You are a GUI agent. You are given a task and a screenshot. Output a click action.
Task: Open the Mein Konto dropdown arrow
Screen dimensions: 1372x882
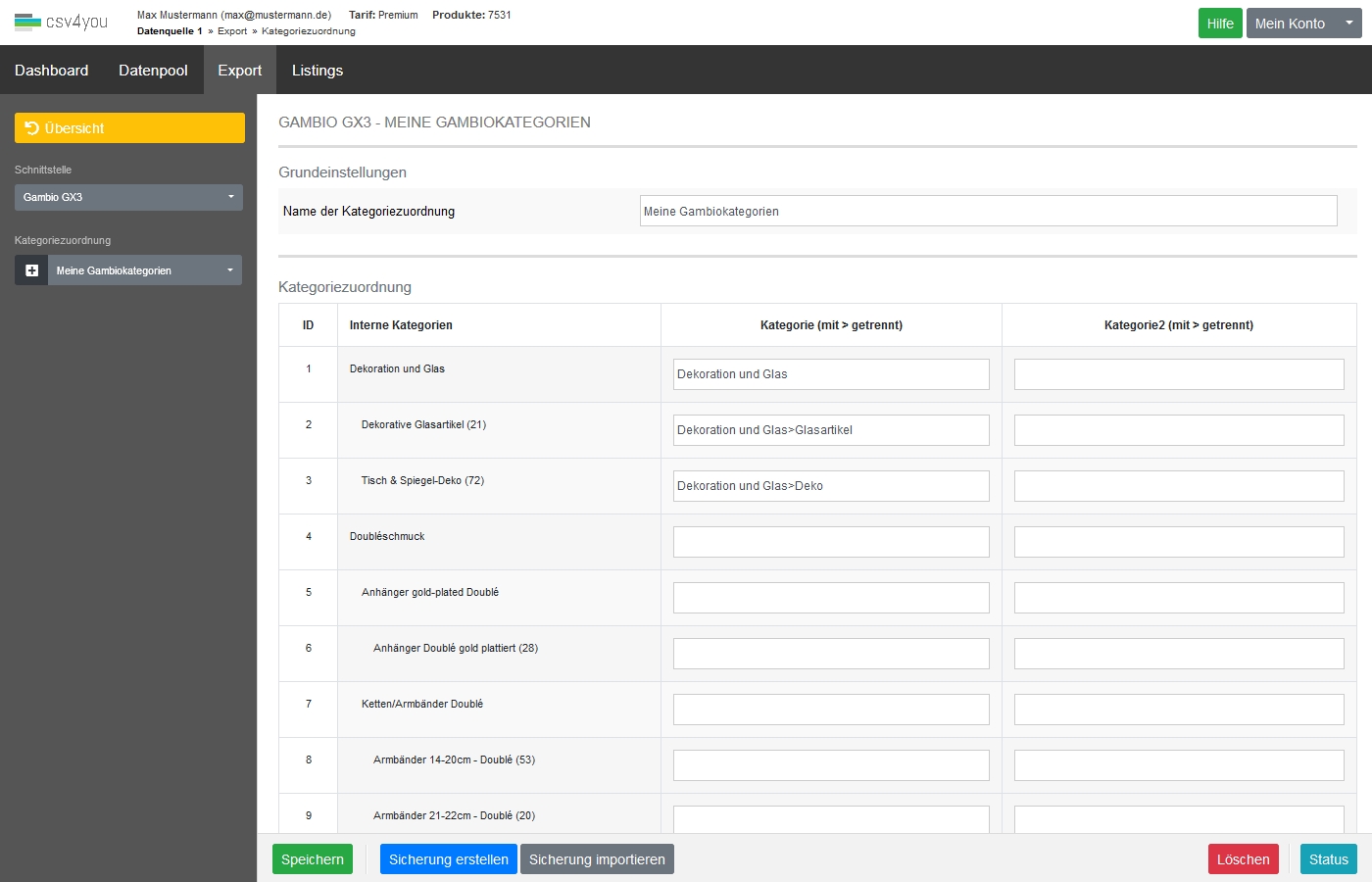pos(1348,24)
